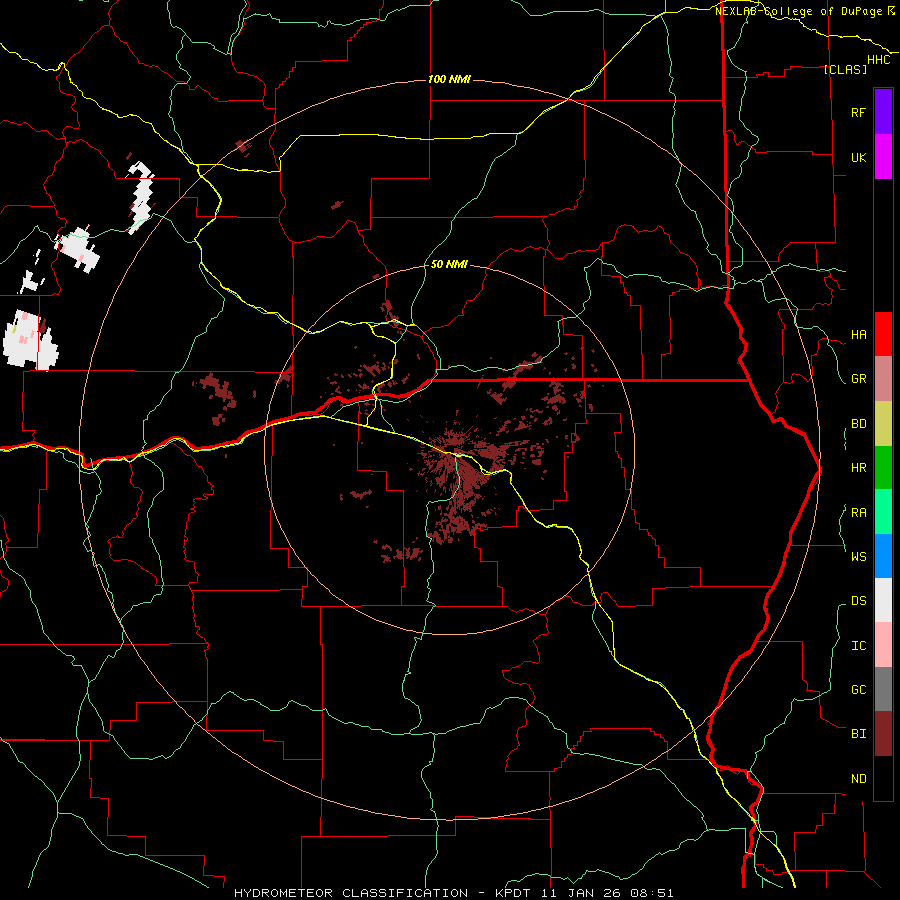900x900 pixels.
Task: Select the WS blue legend swatch
Action: pyautogui.click(x=883, y=556)
